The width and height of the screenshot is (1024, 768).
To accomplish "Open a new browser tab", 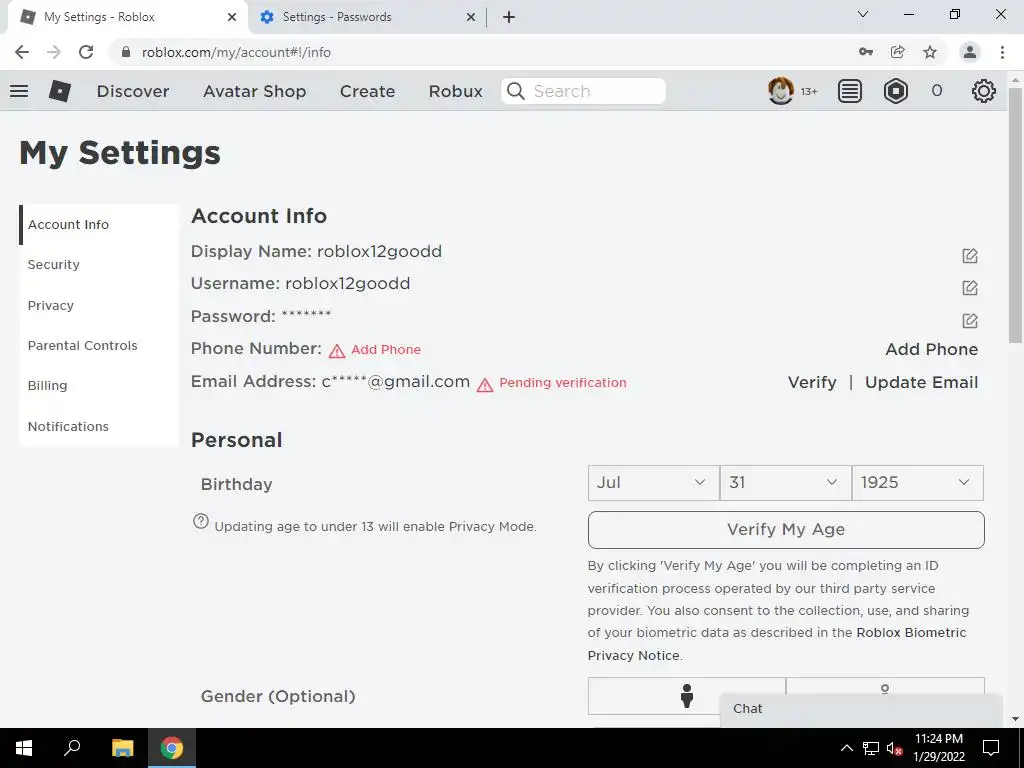I will point(509,17).
